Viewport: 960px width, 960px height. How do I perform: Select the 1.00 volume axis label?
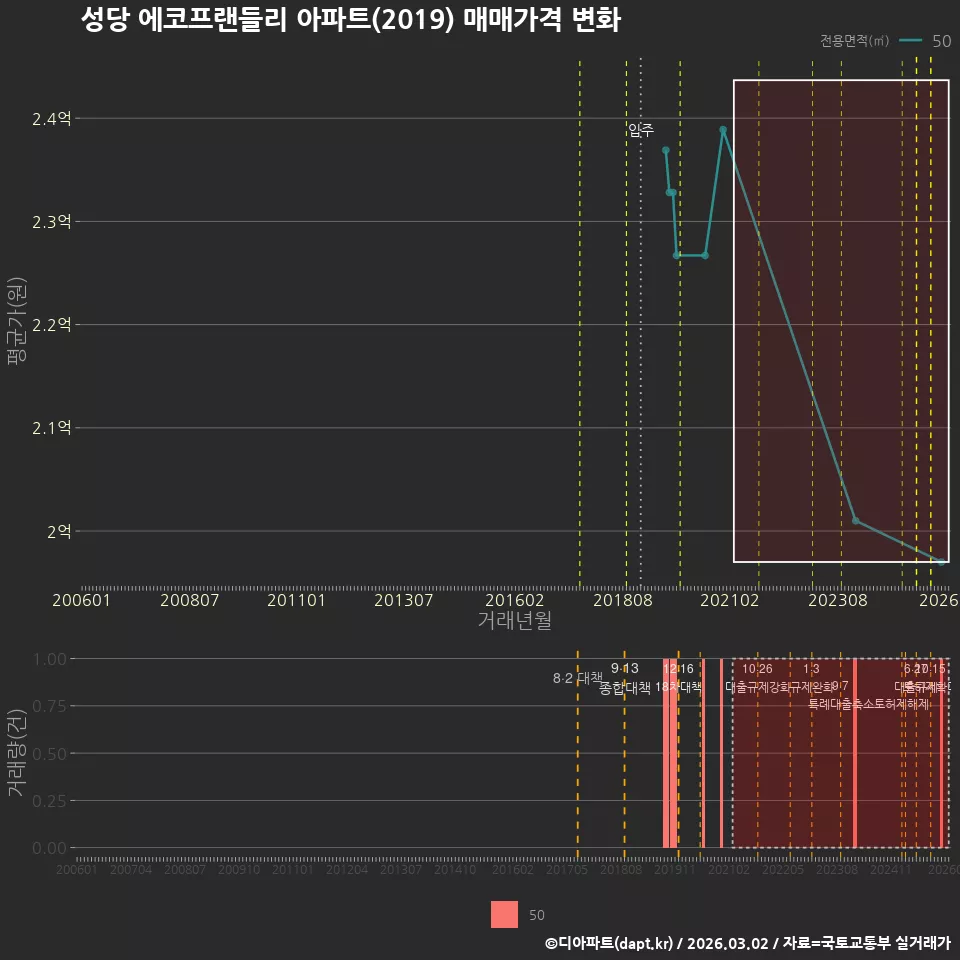tap(50, 659)
